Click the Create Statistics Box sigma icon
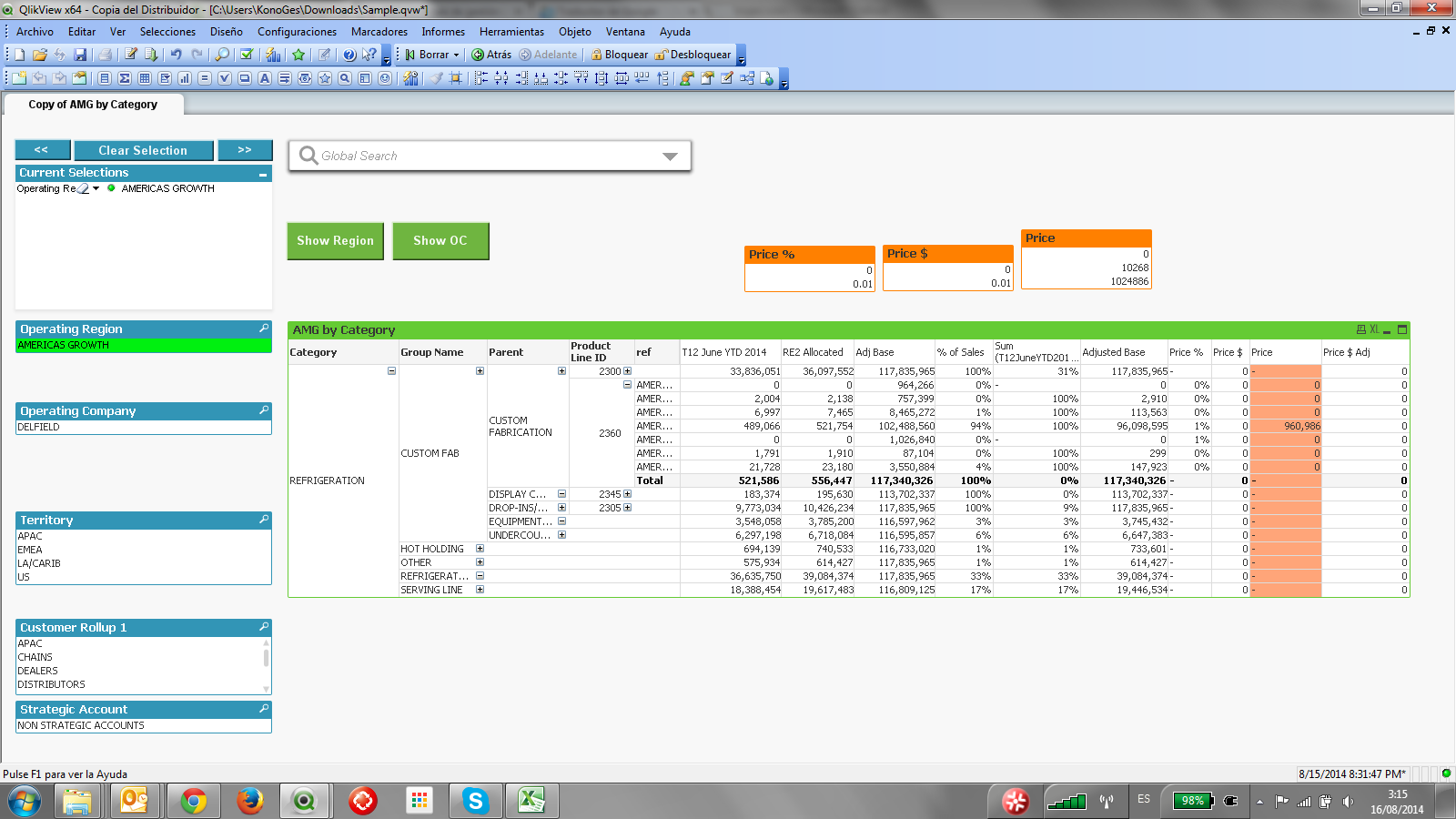The width and height of the screenshot is (1456, 819). pos(125,78)
